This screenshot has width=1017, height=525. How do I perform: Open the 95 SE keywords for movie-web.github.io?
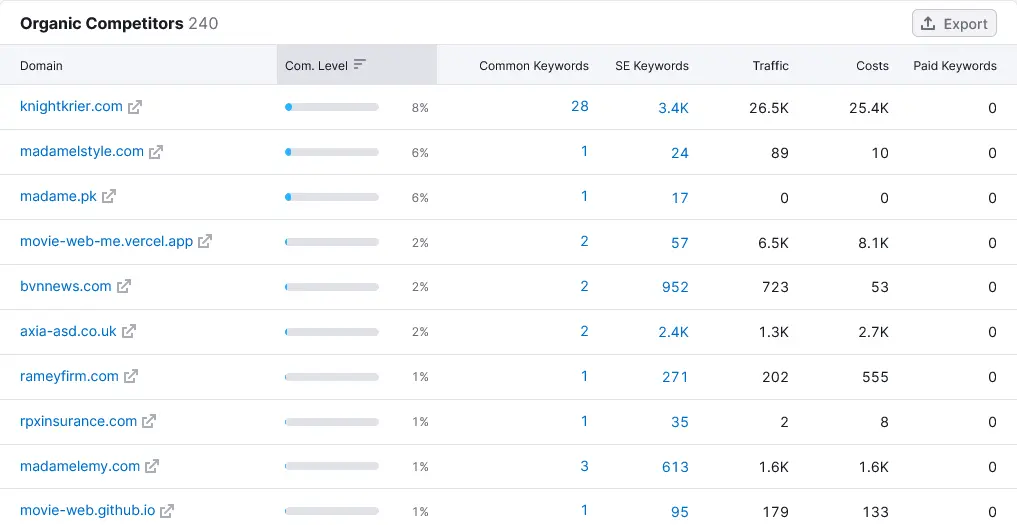tap(680, 511)
